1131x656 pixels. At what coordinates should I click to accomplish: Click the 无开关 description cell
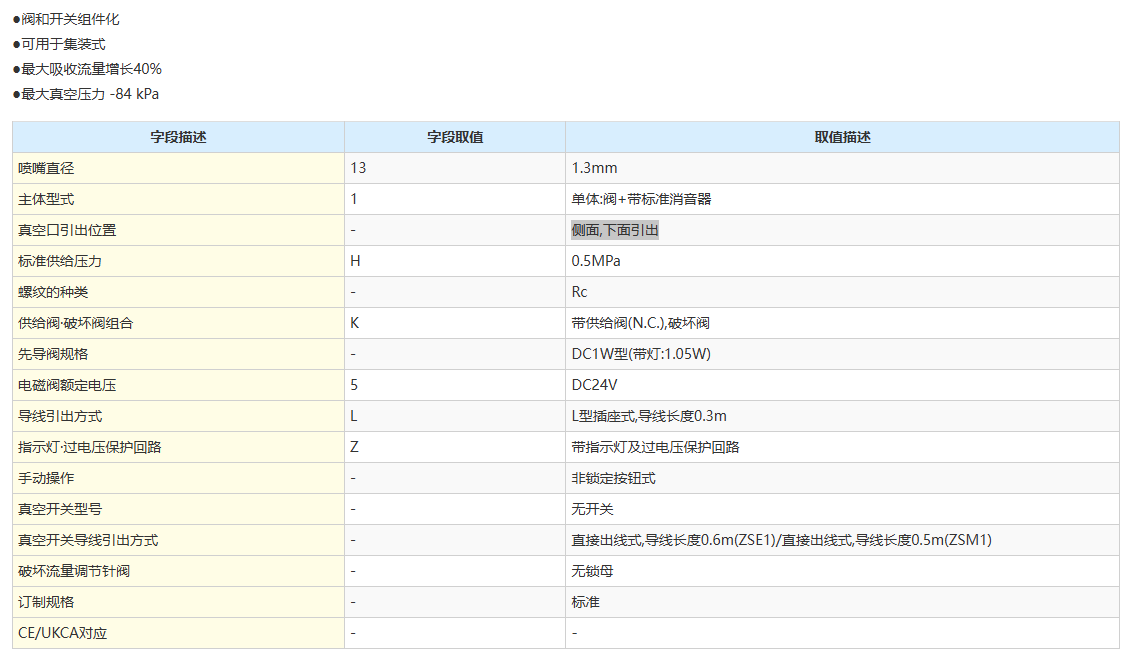tap(592, 509)
